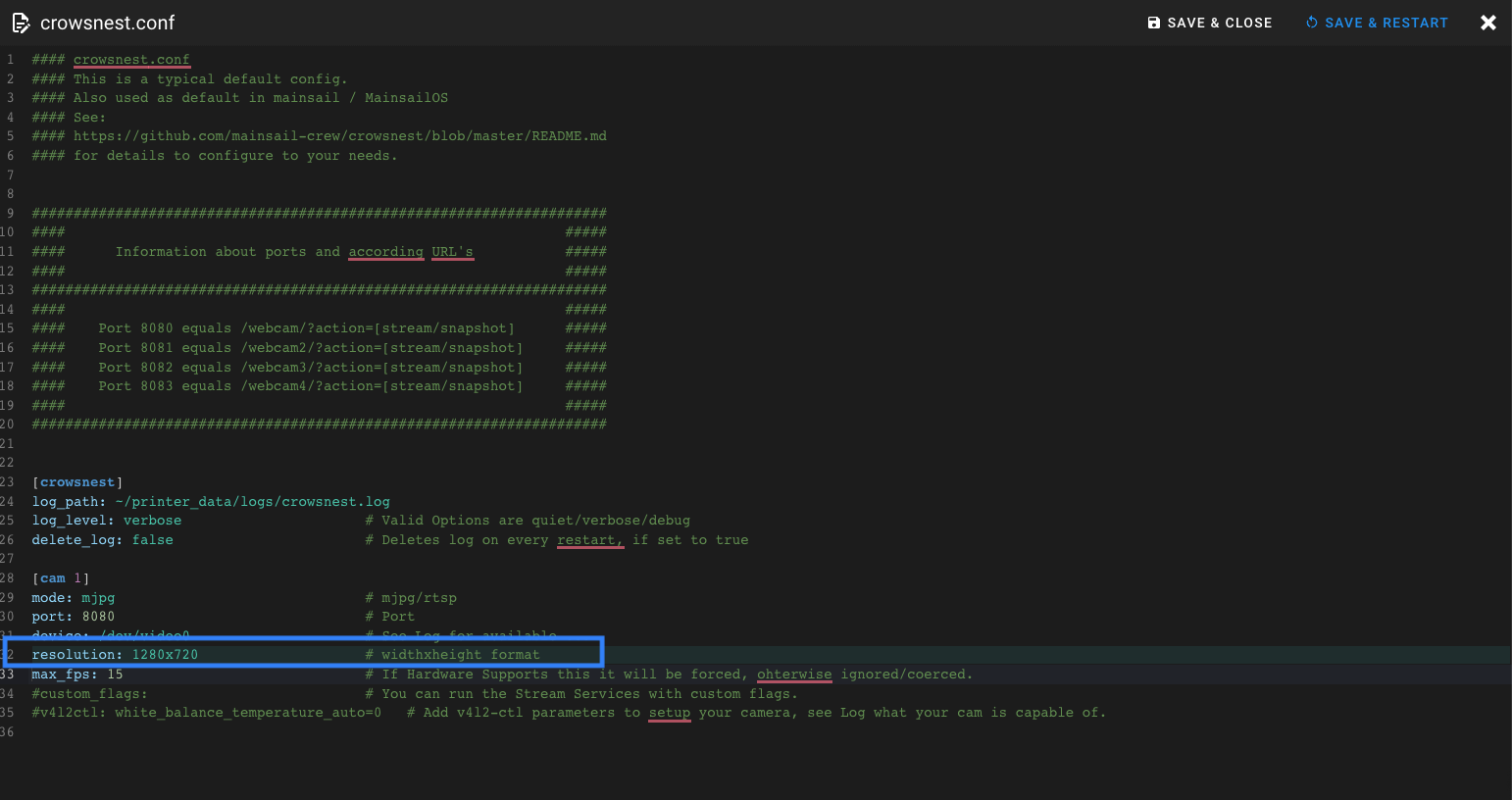Click the Save & Close button
The height and width of the screenshot is (800, 1512).
[1210, 23]
